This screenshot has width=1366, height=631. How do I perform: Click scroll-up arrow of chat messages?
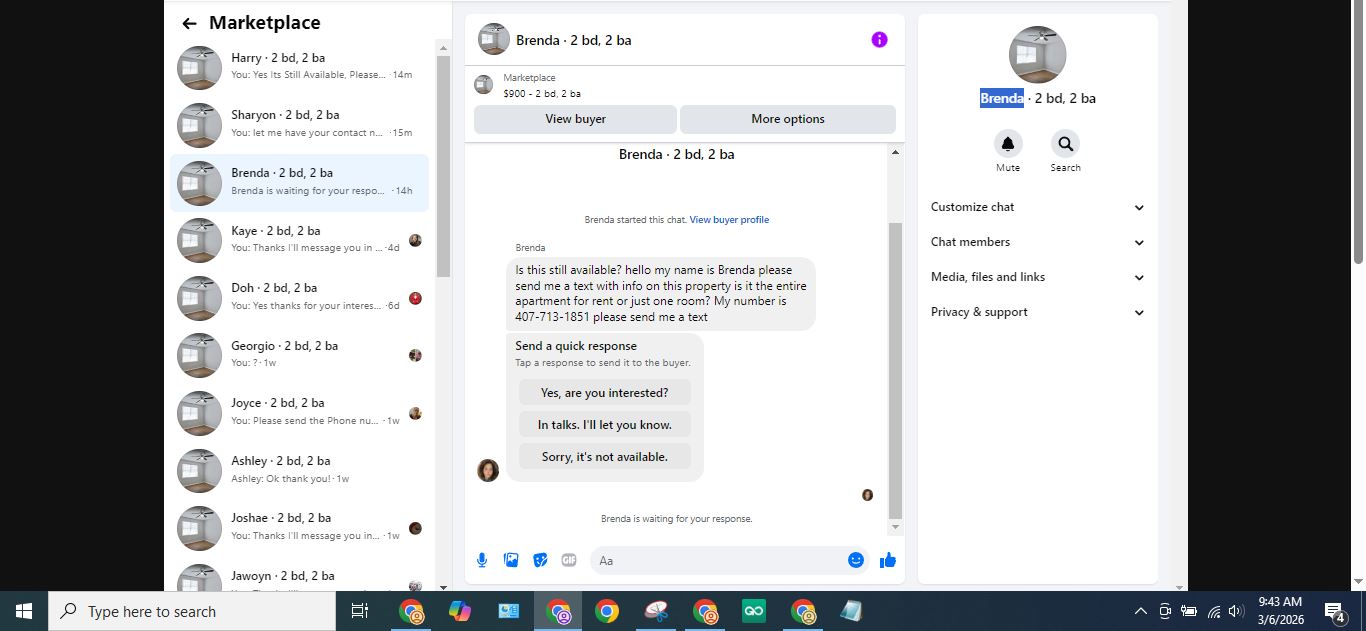895,152
